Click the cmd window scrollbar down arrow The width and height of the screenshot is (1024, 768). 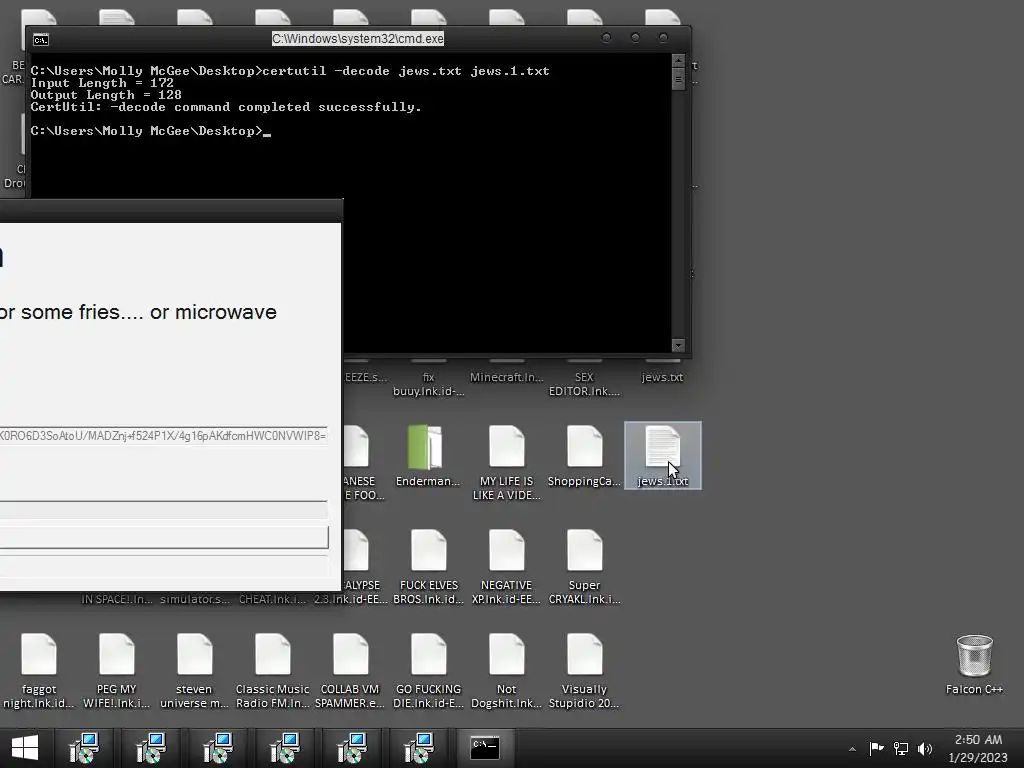pos(678,345)
